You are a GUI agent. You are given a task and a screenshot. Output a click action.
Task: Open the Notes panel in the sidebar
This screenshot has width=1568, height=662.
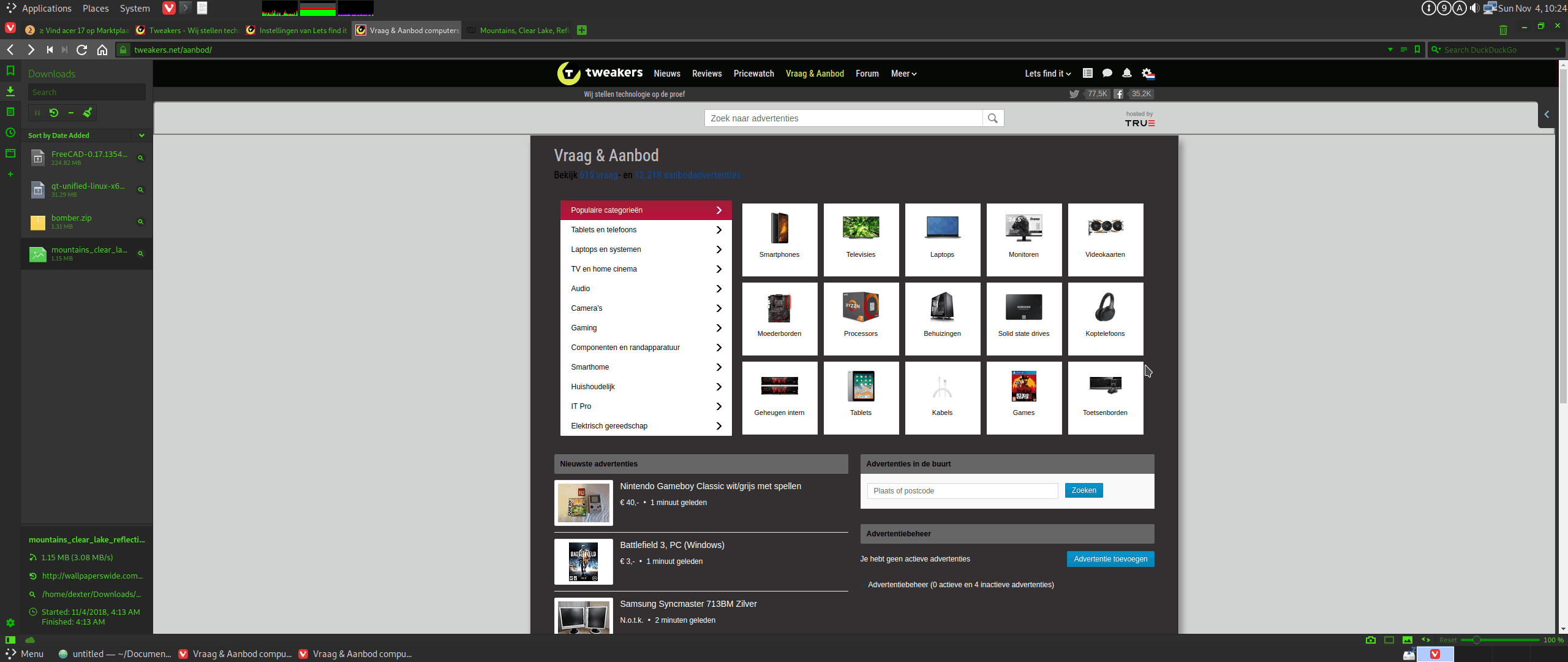(10, 112)
